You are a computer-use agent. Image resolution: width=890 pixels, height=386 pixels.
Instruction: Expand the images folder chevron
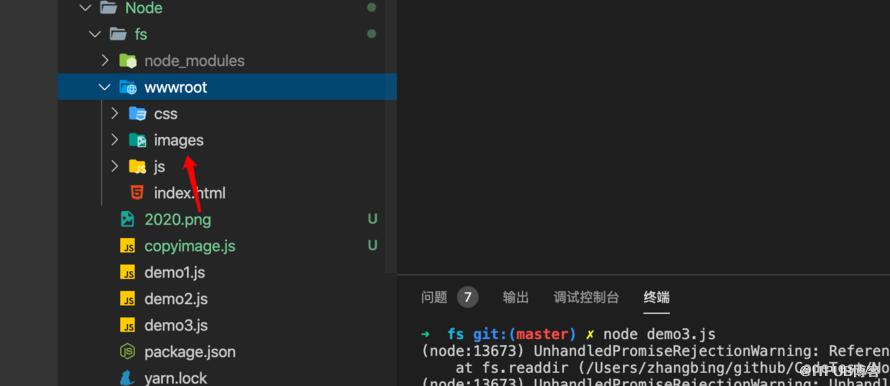click(115, 140)
